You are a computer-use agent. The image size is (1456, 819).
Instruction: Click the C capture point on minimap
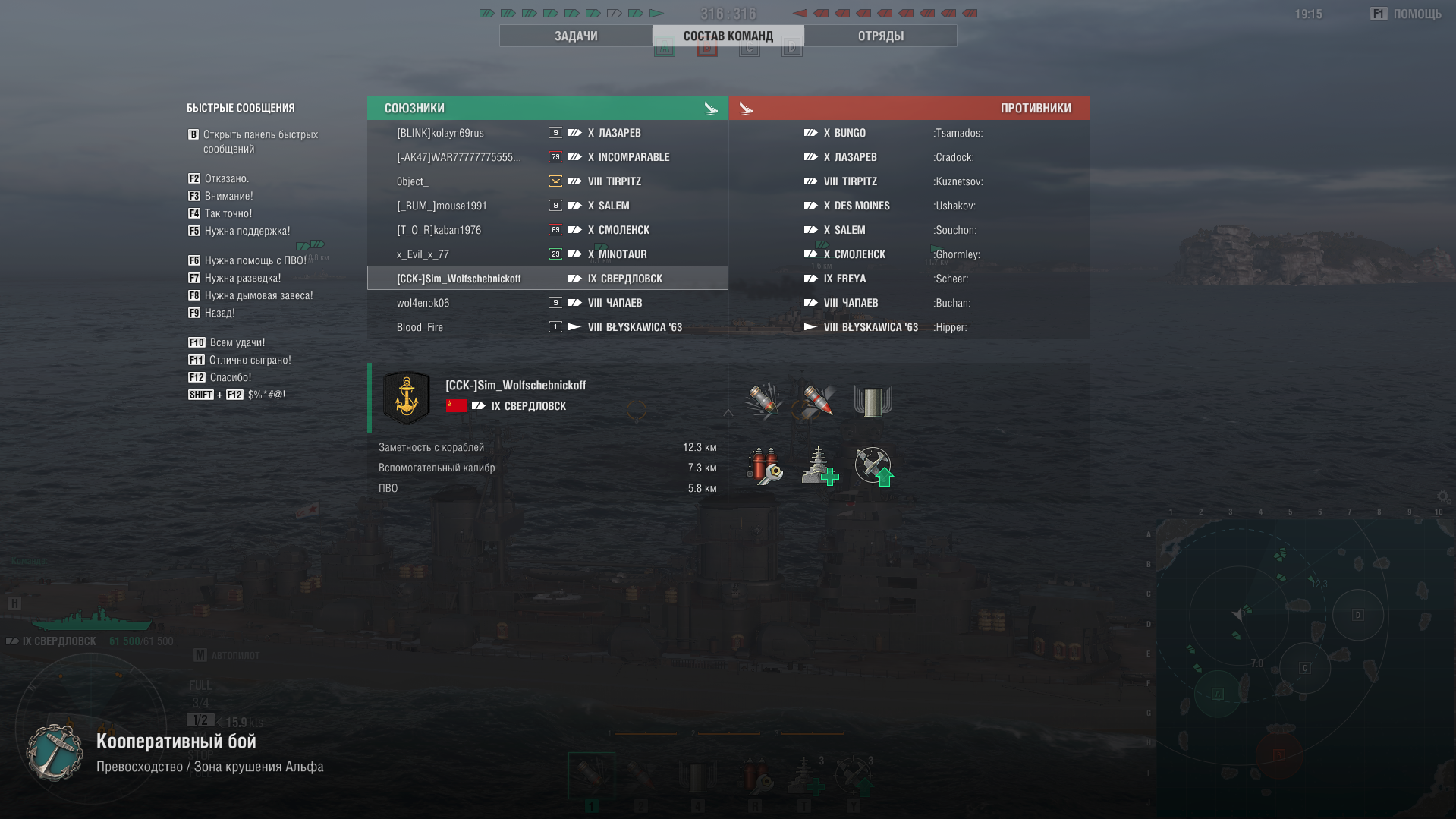[1305, 668]
